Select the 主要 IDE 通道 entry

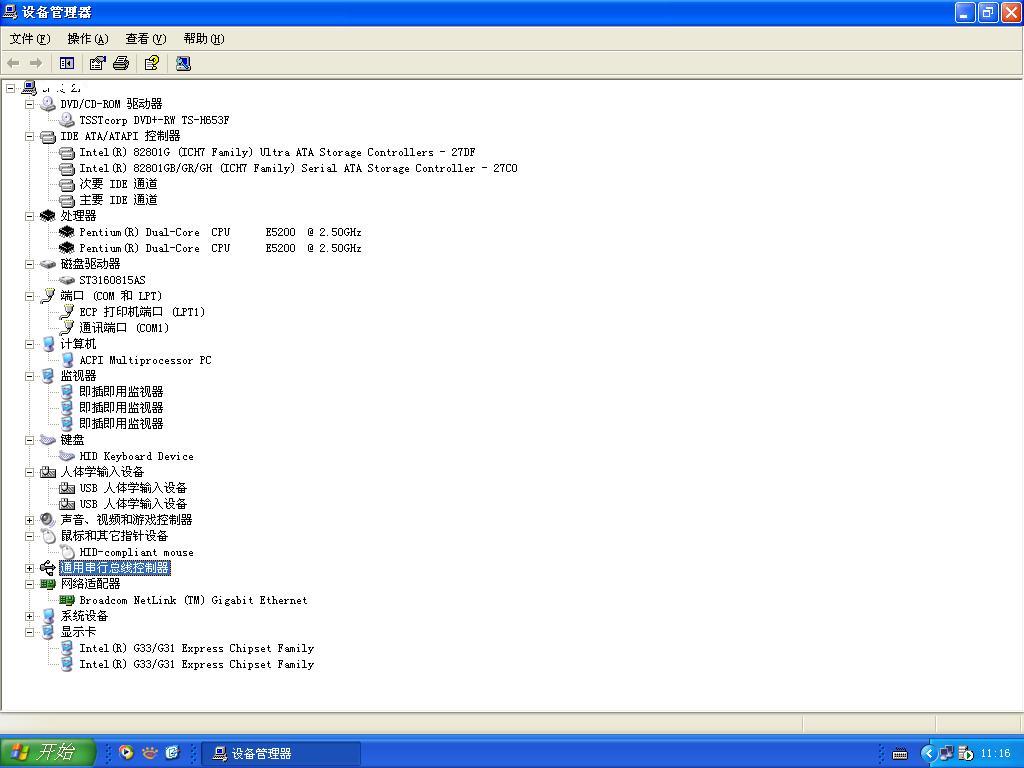click(118, 200)
